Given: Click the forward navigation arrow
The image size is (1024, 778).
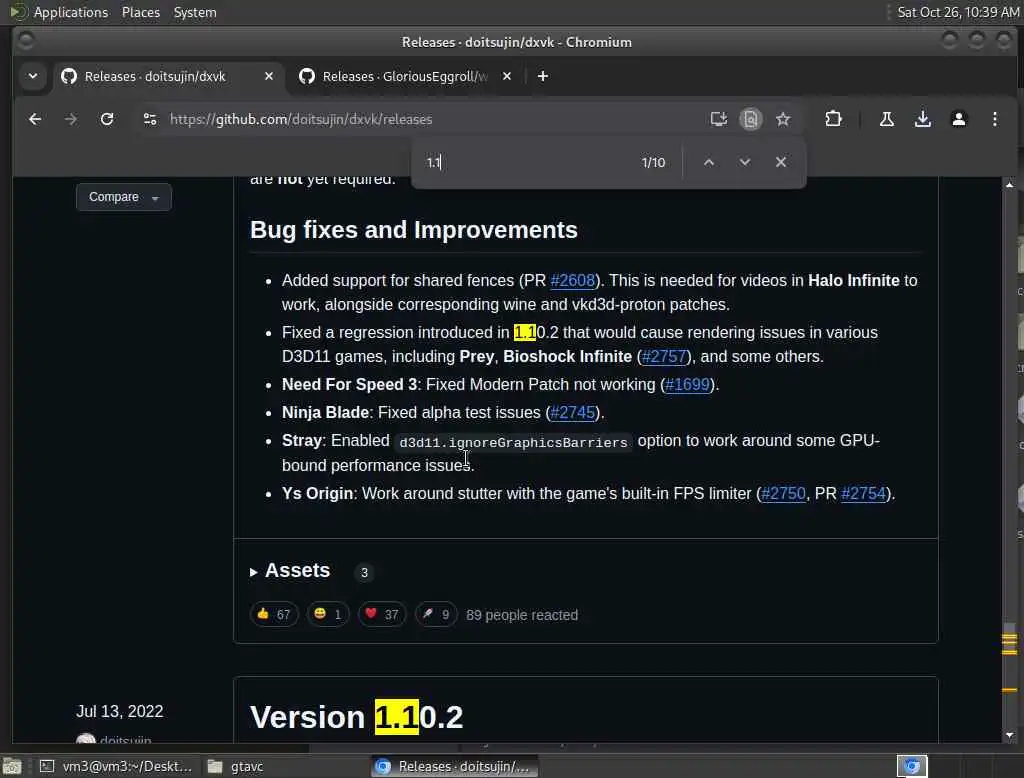Looking at the screenshot, I should pyautogui.click(x=71, y=119).
